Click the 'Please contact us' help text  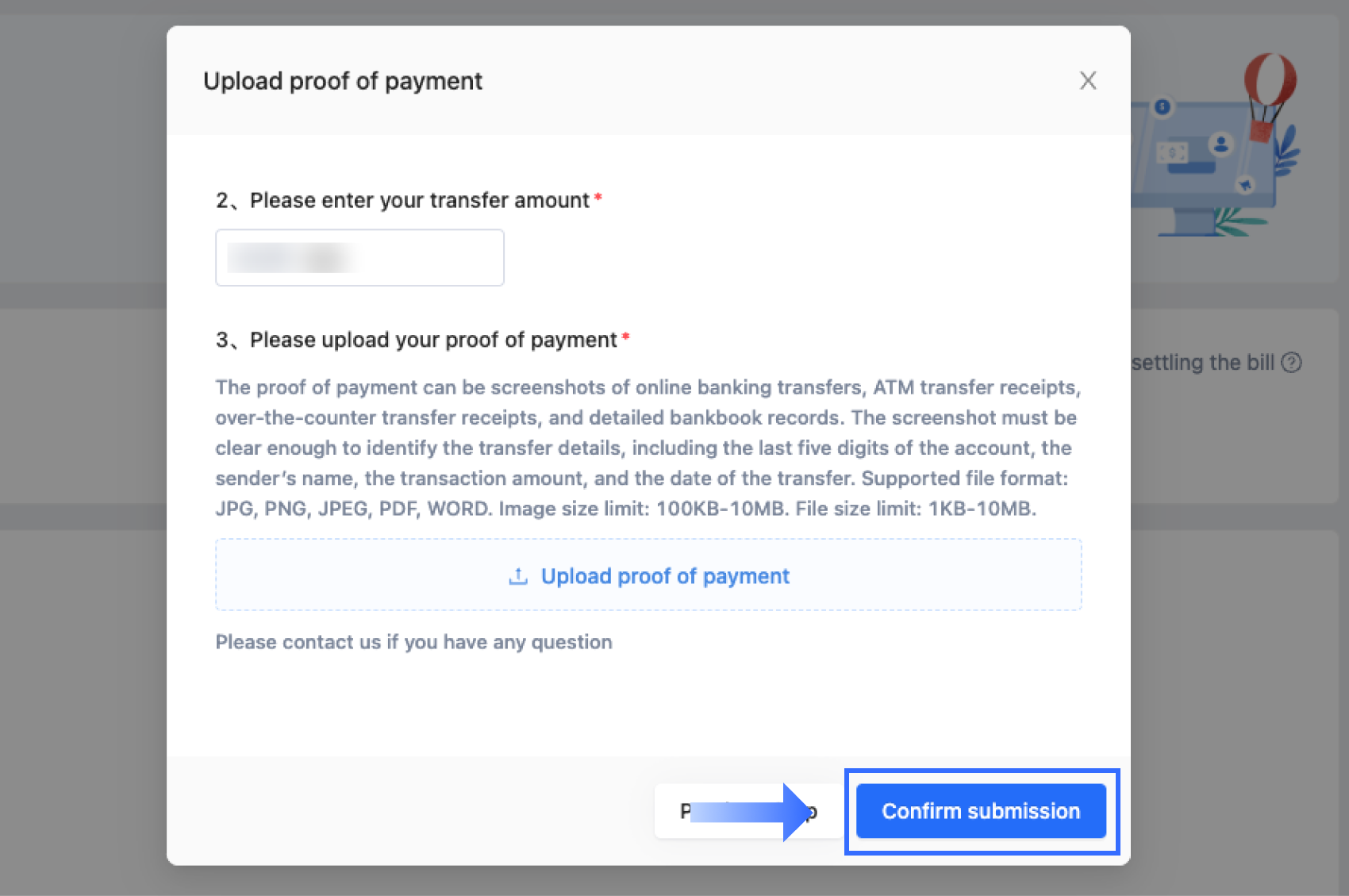(413, 642)
